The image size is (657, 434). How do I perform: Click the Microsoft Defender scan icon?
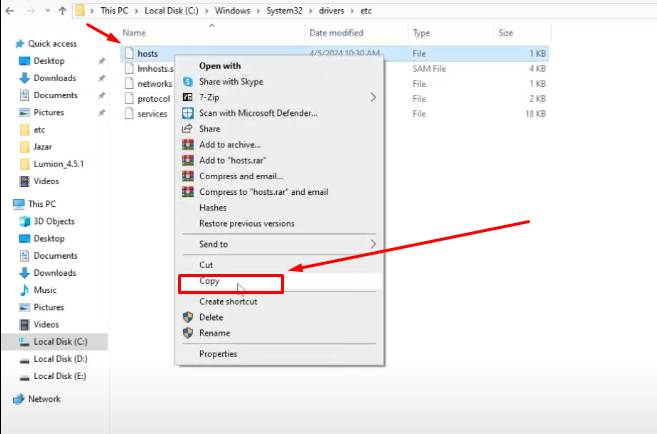click(187, 113)
